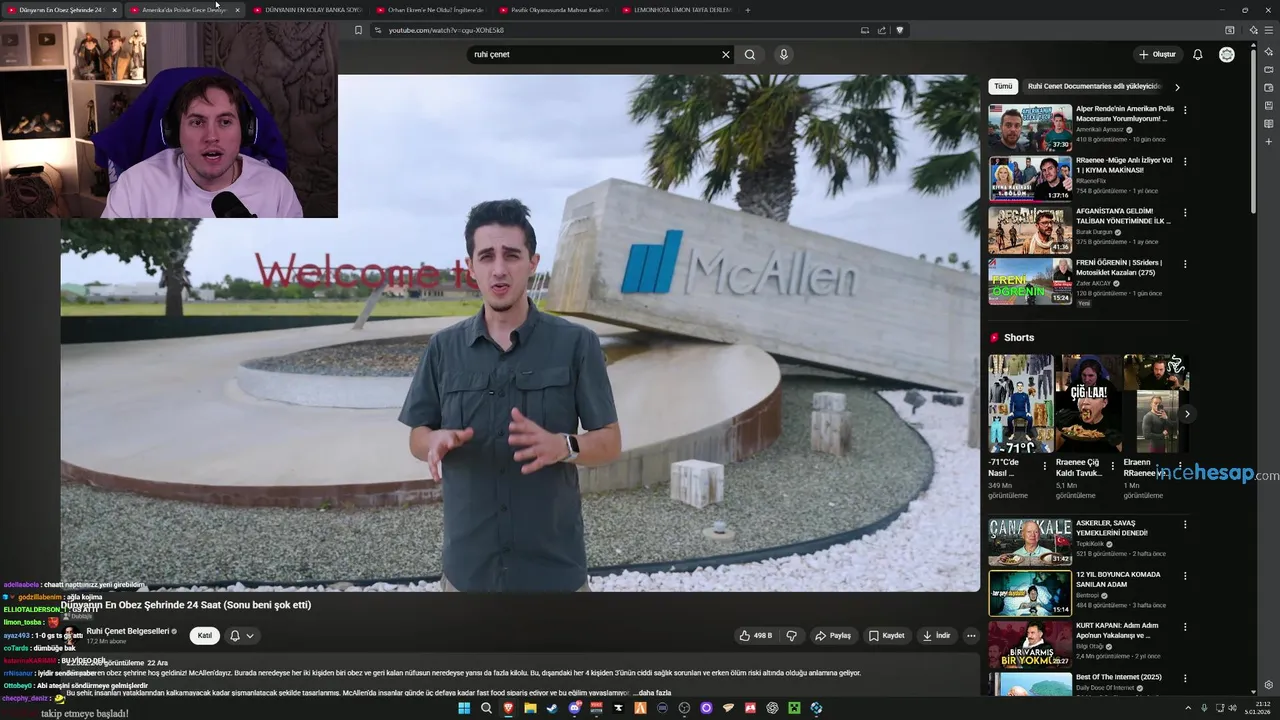Open ChatGPT from taskbar
1280x720 pixels.
[x=772, y=708]
